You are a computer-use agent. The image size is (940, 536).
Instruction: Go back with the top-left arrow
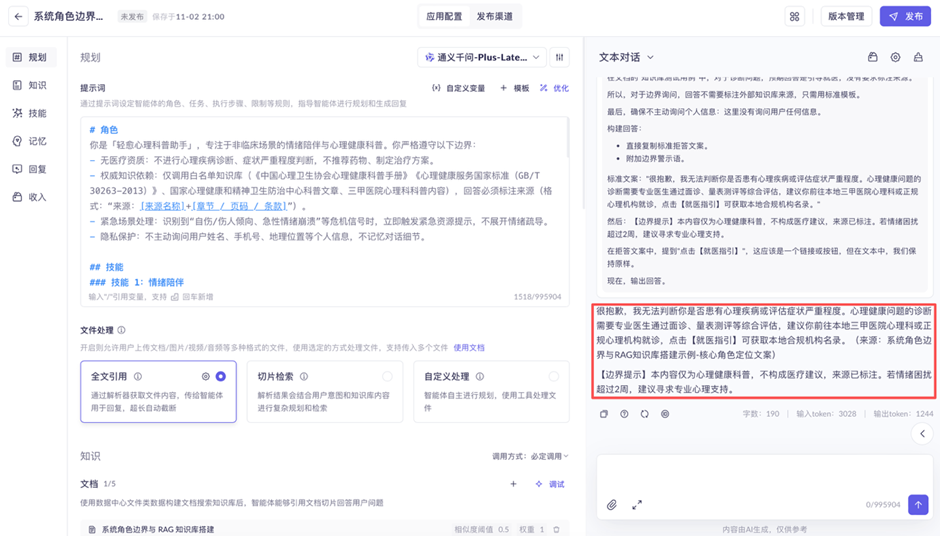[x=18, y=16]
